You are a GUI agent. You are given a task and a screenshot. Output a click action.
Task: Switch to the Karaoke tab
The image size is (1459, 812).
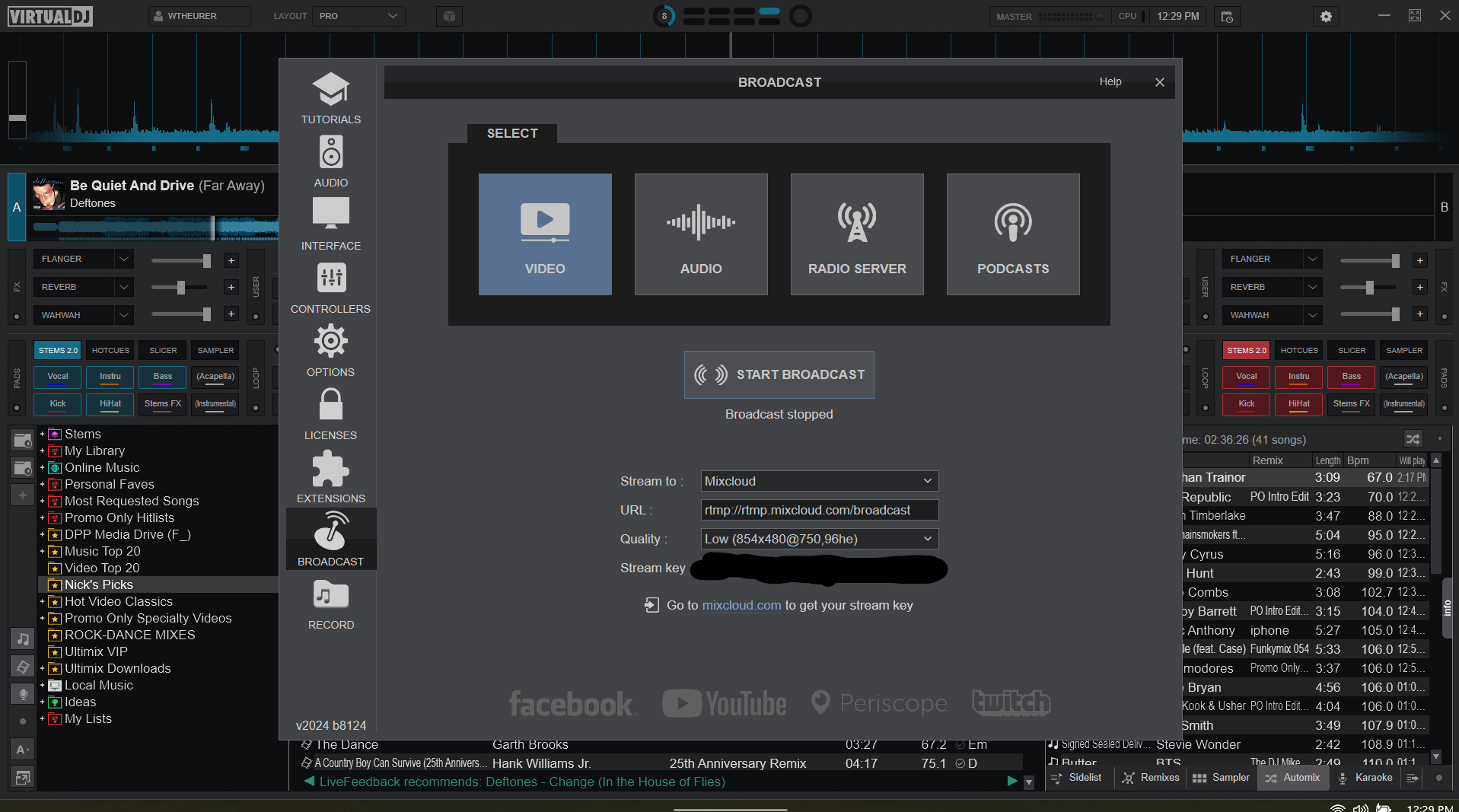point(1365,778)
